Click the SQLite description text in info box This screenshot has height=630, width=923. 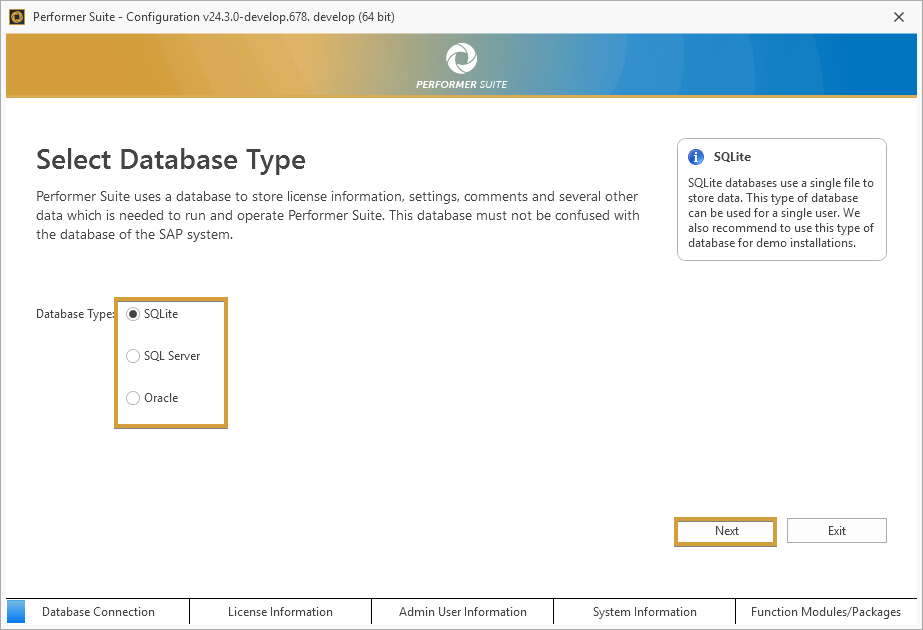(781, 213)
